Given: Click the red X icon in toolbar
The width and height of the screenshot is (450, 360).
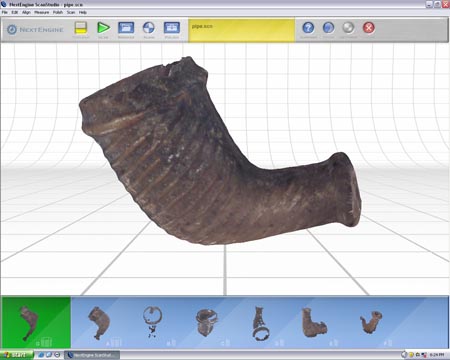Looking at the screenshot, I should [369, 28].
